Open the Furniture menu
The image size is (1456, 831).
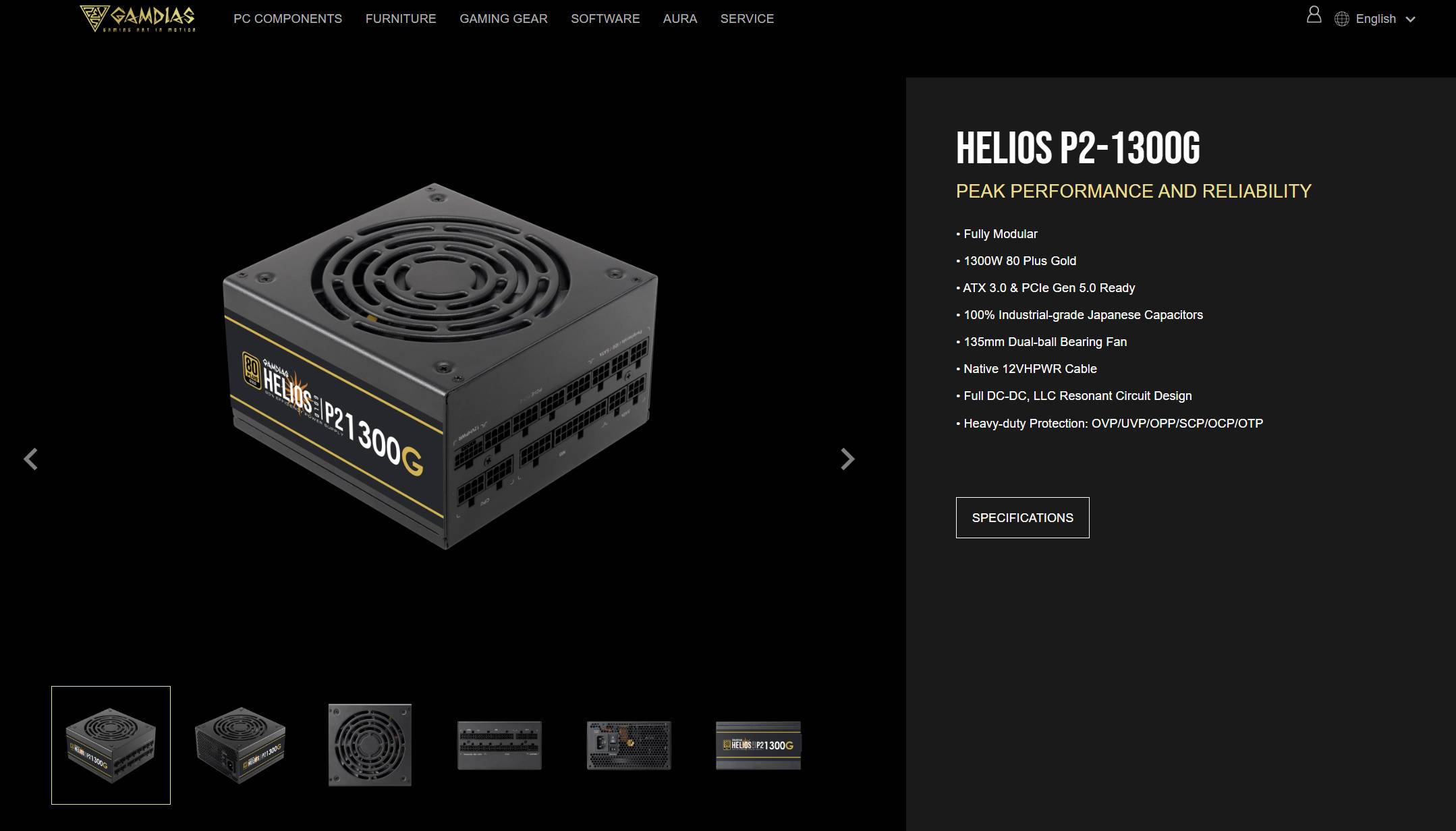(x=401, y=19)
